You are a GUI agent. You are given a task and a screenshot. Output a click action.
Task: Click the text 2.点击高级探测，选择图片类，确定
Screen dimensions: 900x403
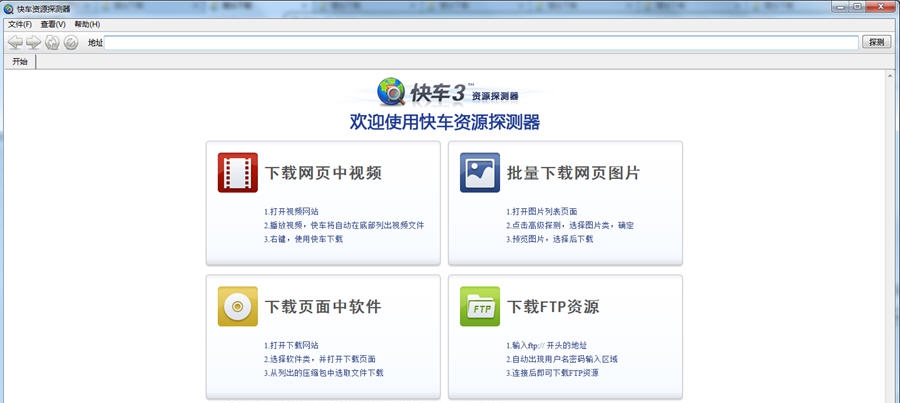click(569, 225)
